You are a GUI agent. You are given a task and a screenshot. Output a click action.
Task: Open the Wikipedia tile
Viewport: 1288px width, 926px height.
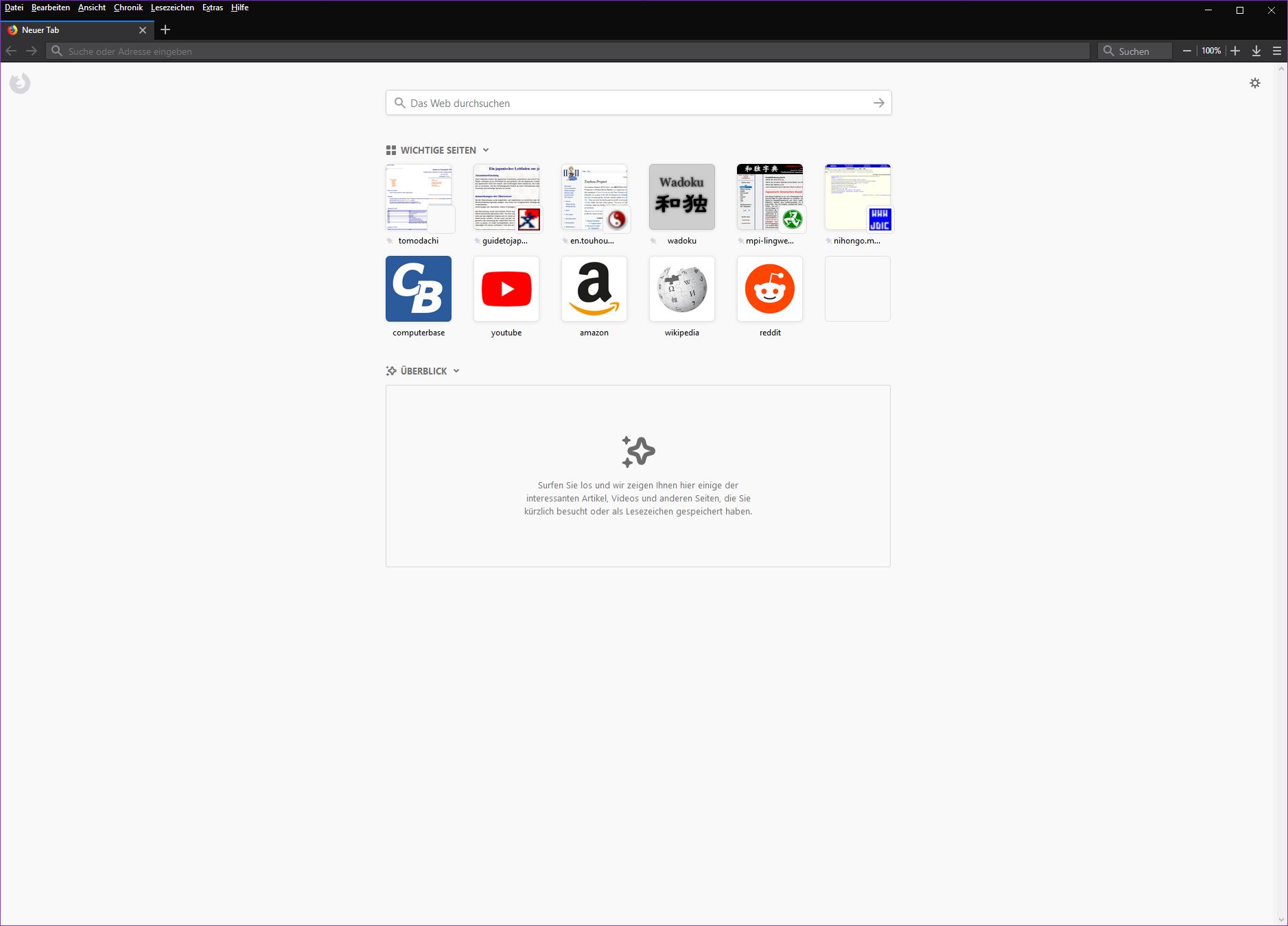click(x=682, y=289)
